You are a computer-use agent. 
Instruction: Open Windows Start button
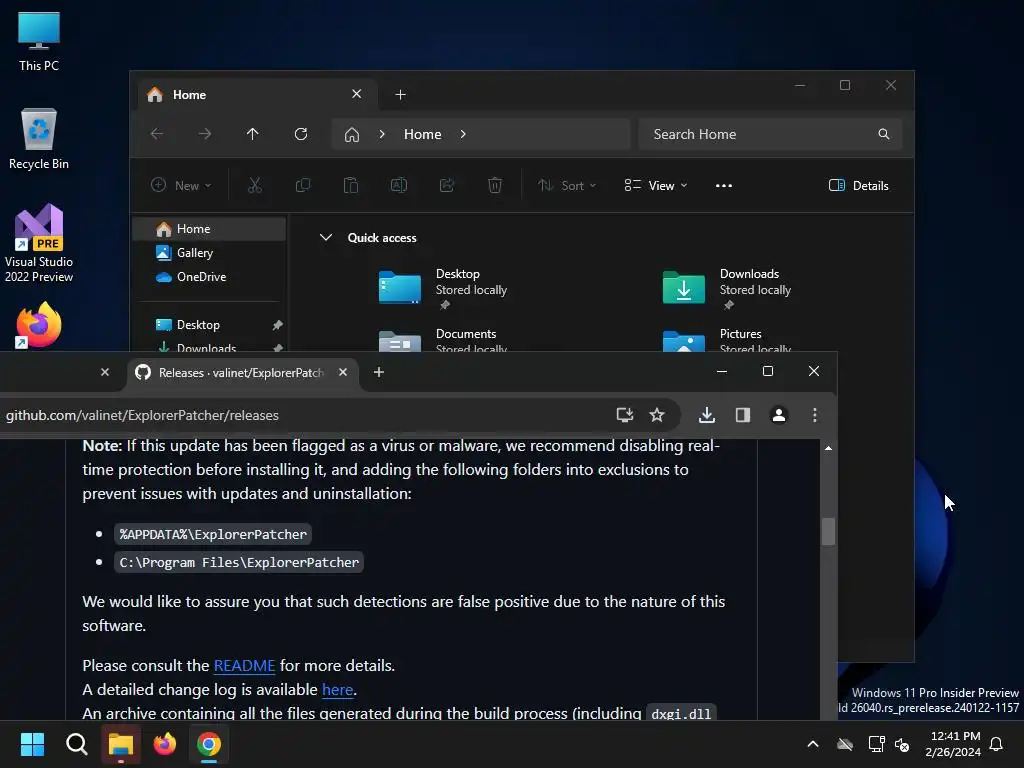(x=32, y=744)
